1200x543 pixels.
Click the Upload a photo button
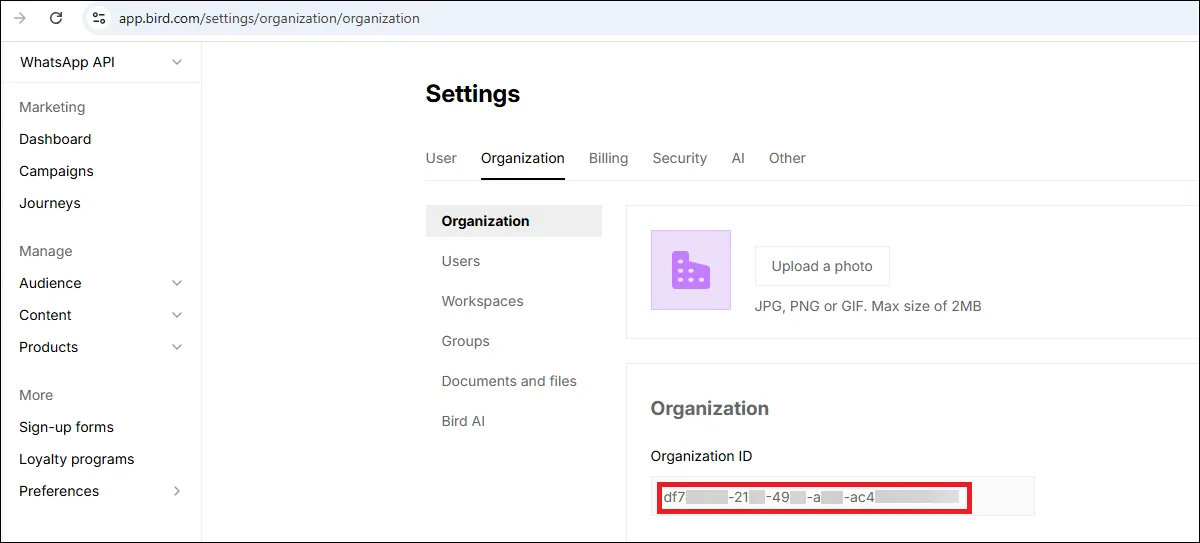point(822,266)
